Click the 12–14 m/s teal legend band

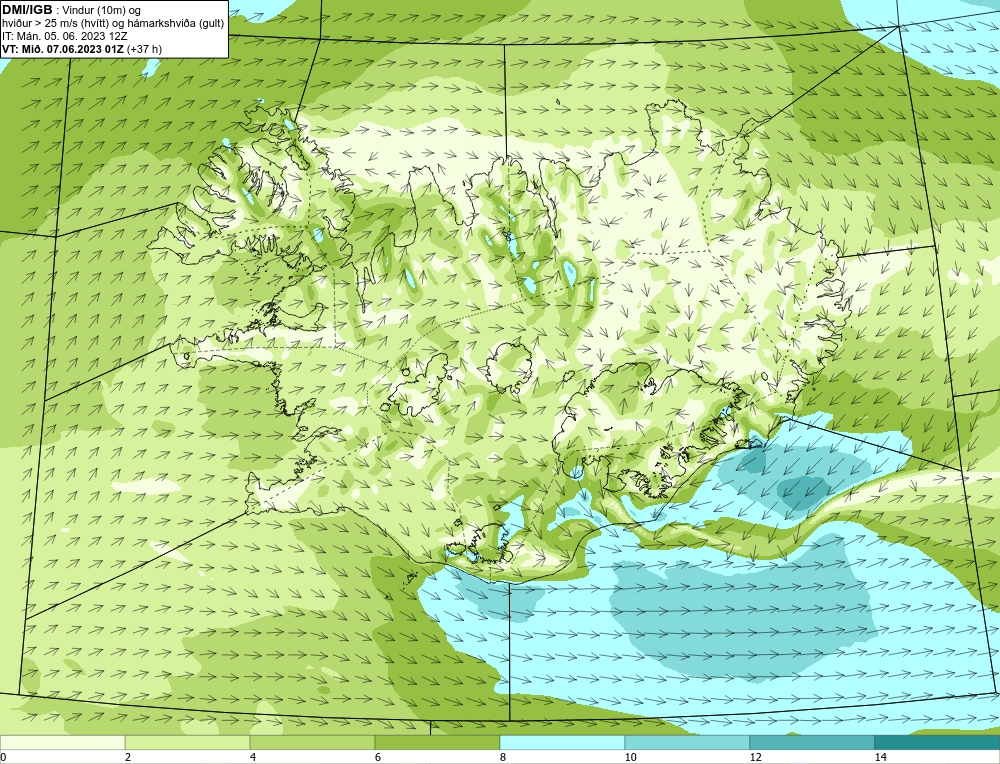(x=812, y=742)
